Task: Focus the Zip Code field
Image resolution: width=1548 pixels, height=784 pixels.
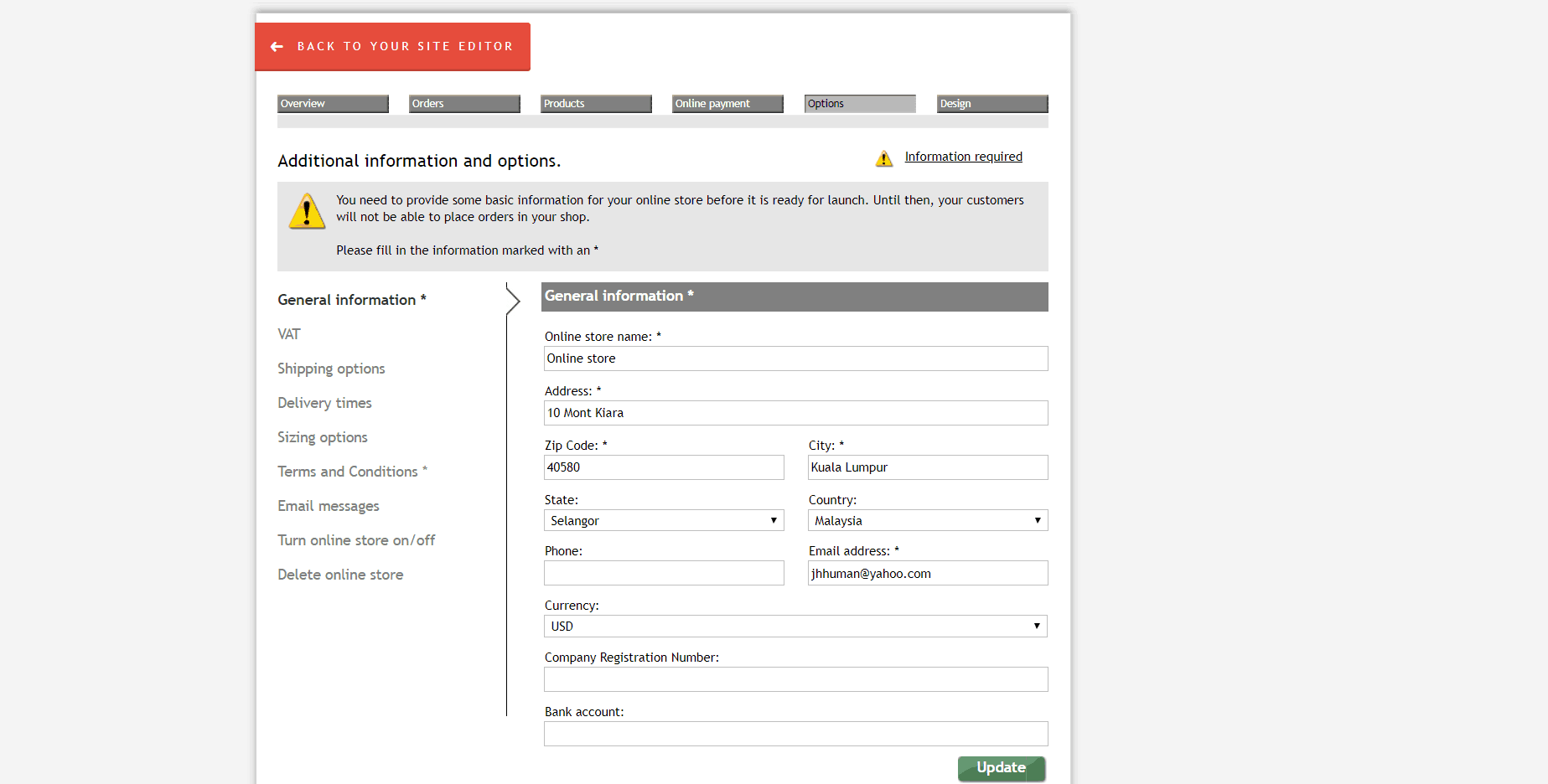Action: point(664,467)
